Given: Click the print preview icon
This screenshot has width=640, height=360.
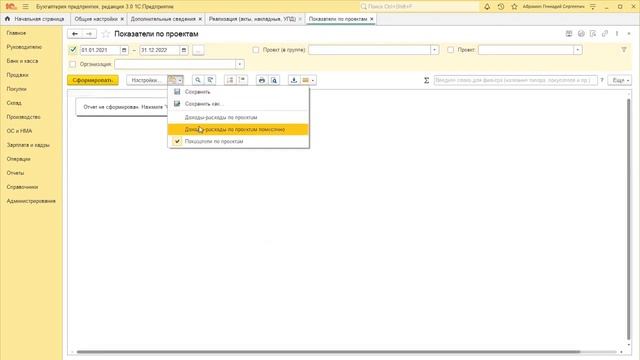Looking at the screenshot, I should coord(274,80).
